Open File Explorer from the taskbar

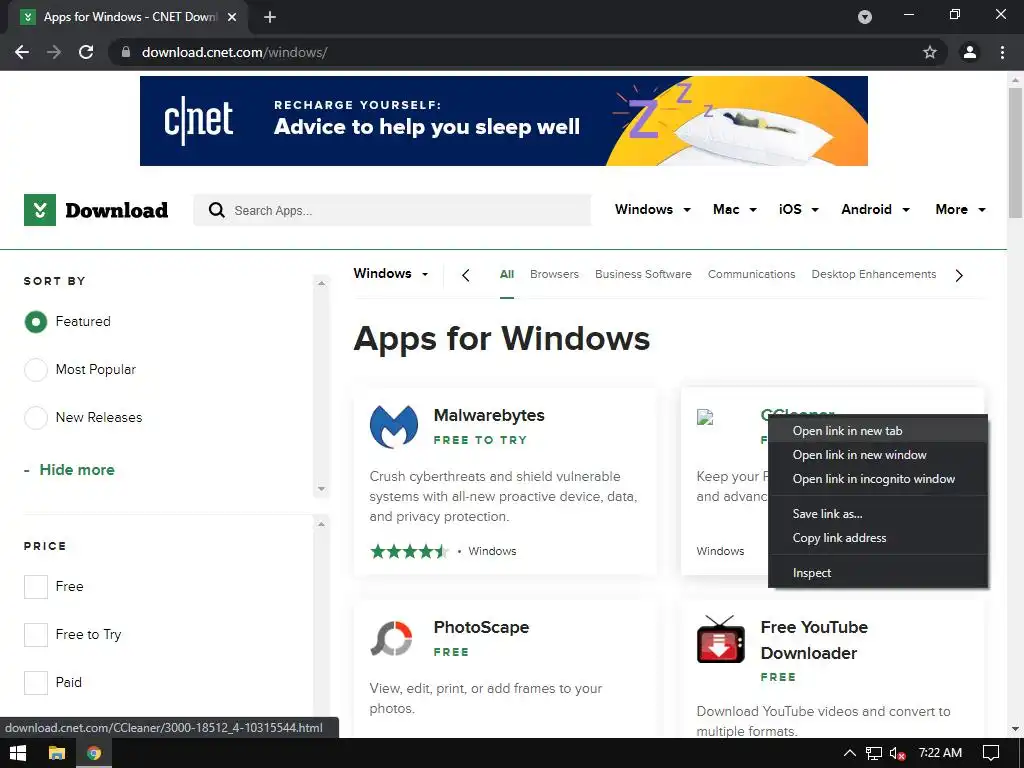57,753
